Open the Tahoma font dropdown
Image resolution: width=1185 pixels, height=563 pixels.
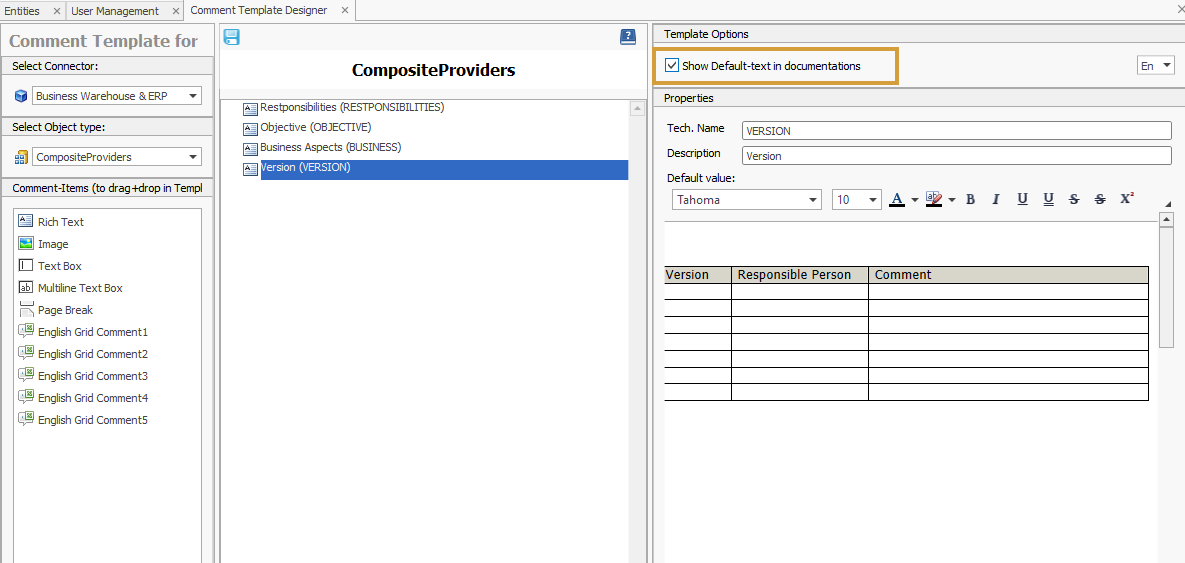pos(813,200)
